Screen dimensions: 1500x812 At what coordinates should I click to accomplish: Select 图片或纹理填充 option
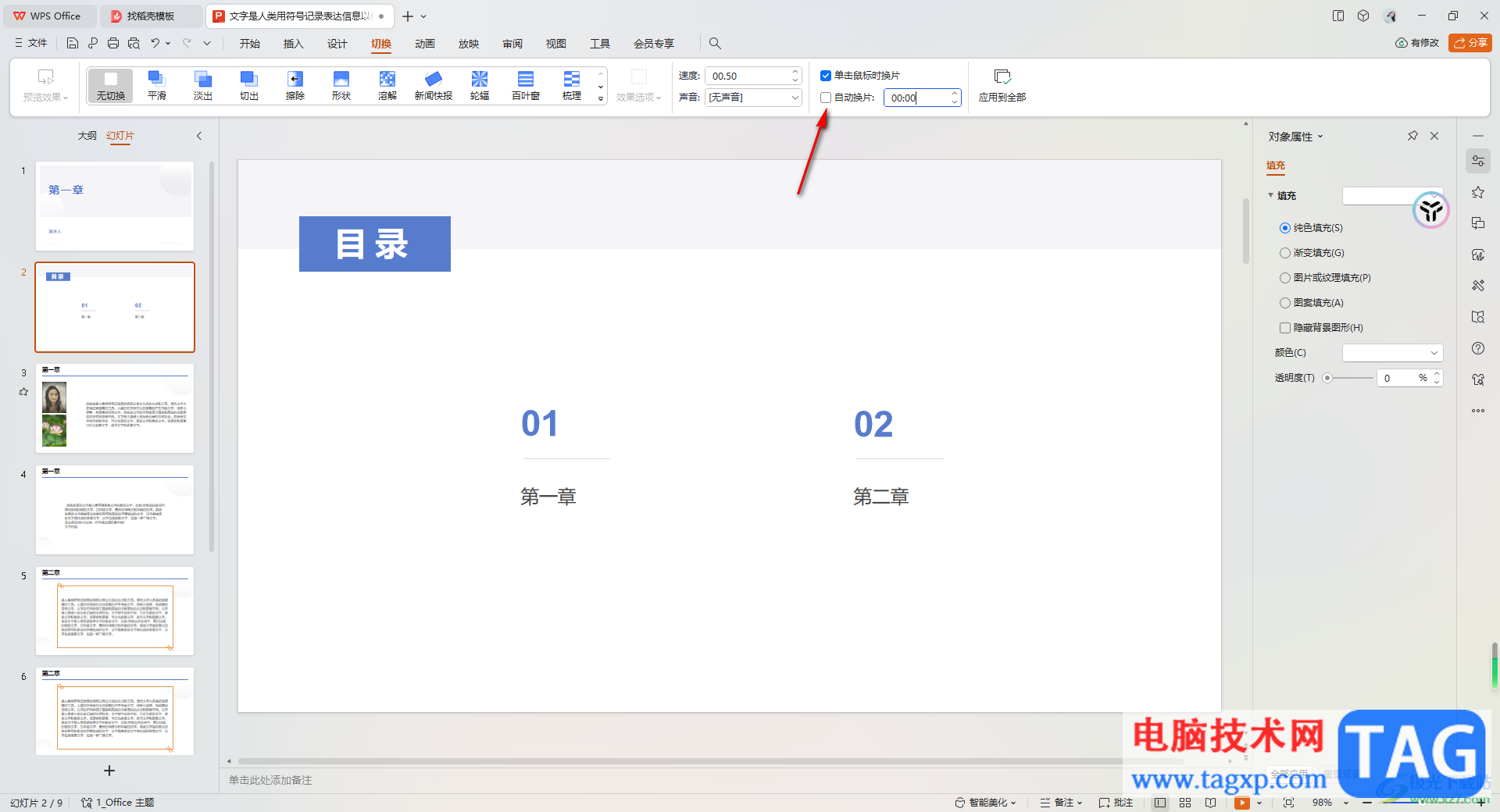tap(1285, 278)
